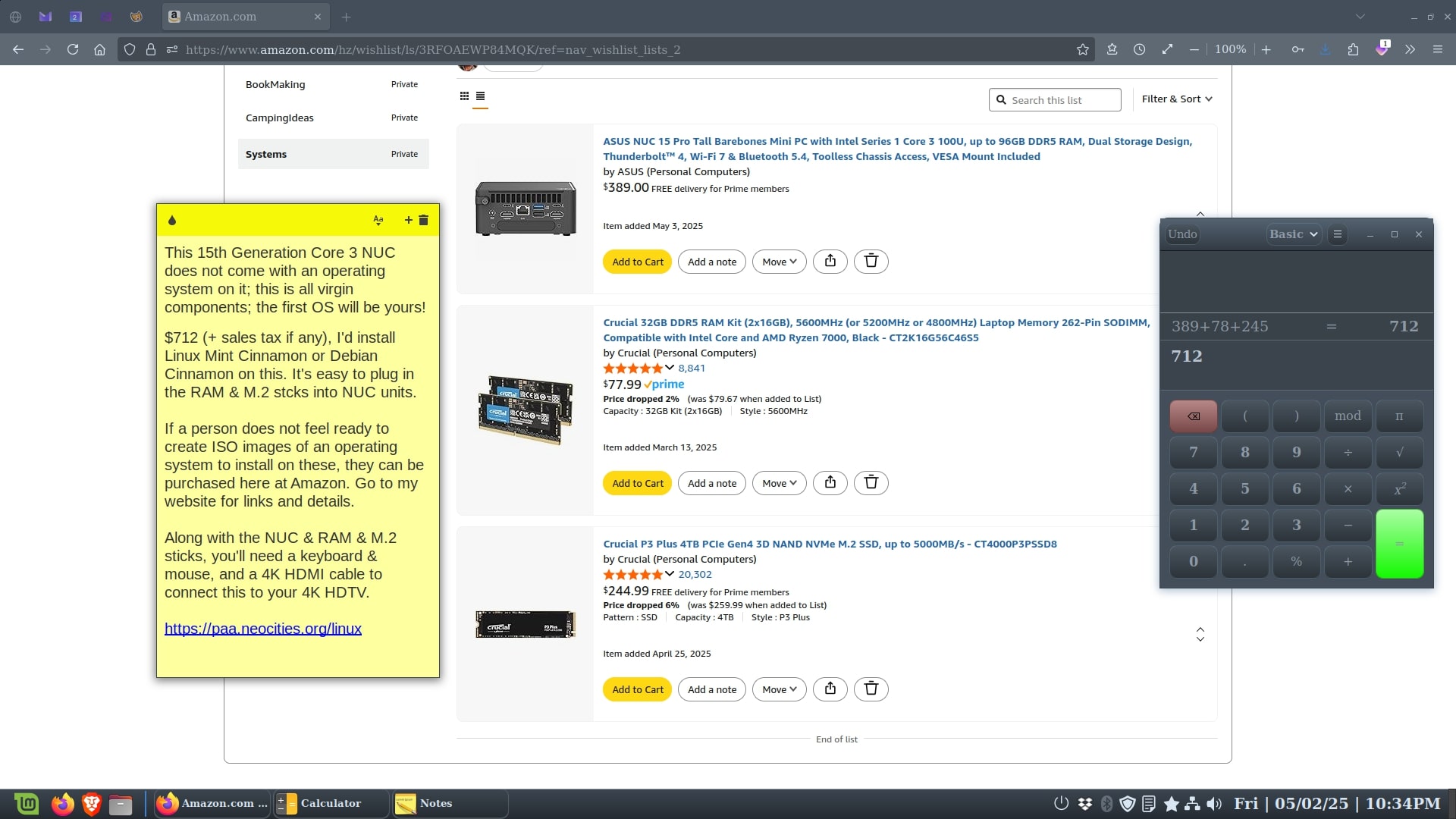
Task: Open the Filter & Sort dropdown
Action: click(x=1176, y=99)
